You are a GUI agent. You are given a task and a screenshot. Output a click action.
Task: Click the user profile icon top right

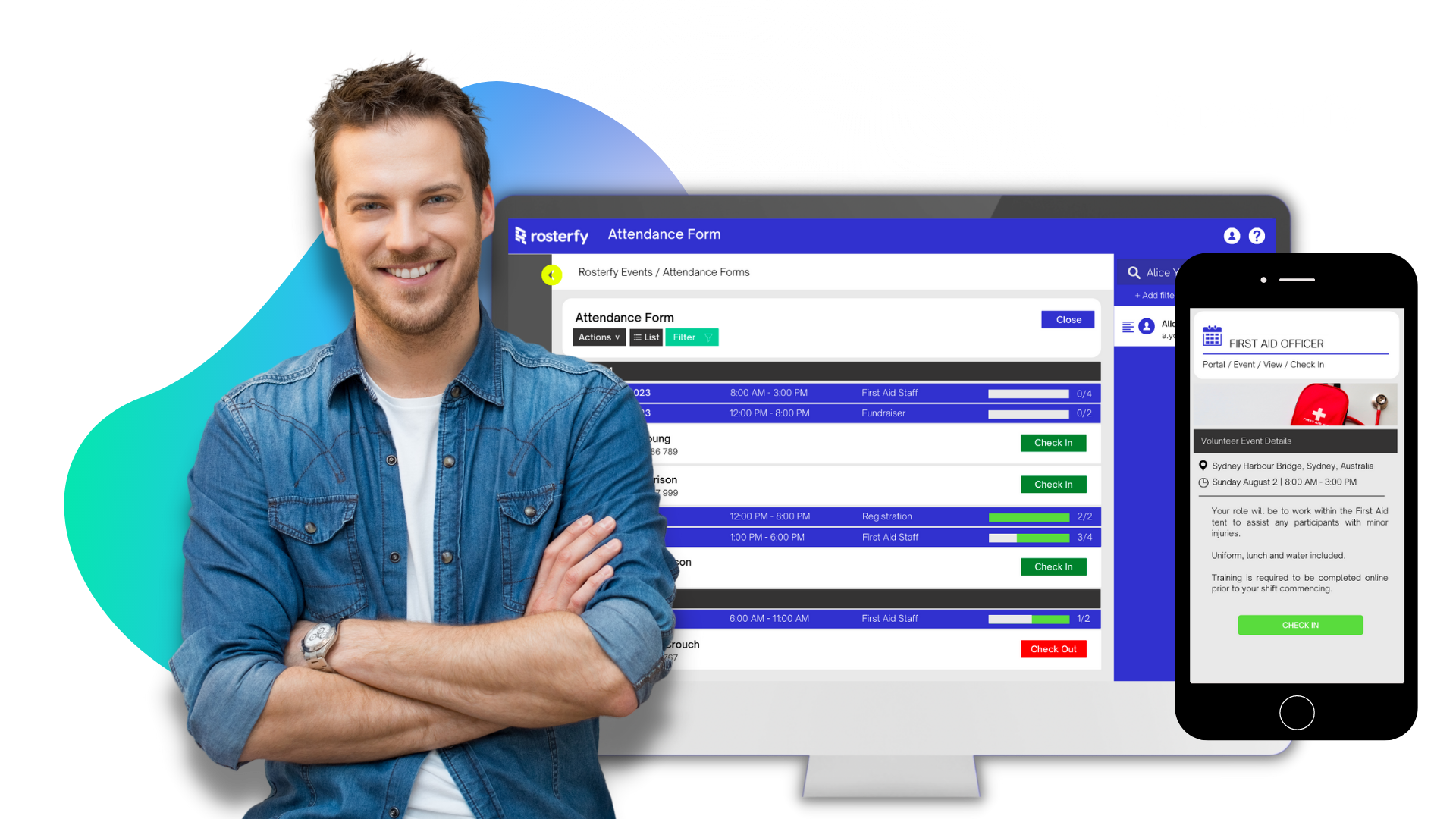point(1233,236)
